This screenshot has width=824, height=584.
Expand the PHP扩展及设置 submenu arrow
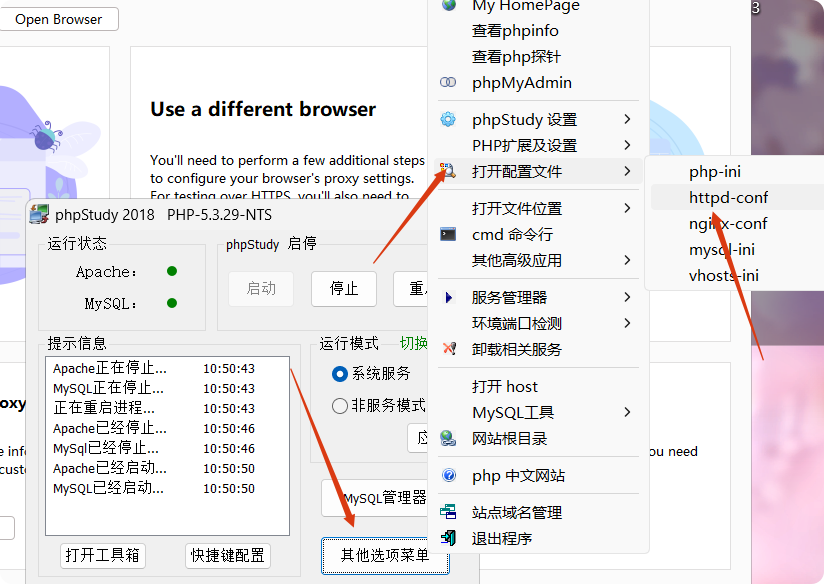tap(627, 145)
